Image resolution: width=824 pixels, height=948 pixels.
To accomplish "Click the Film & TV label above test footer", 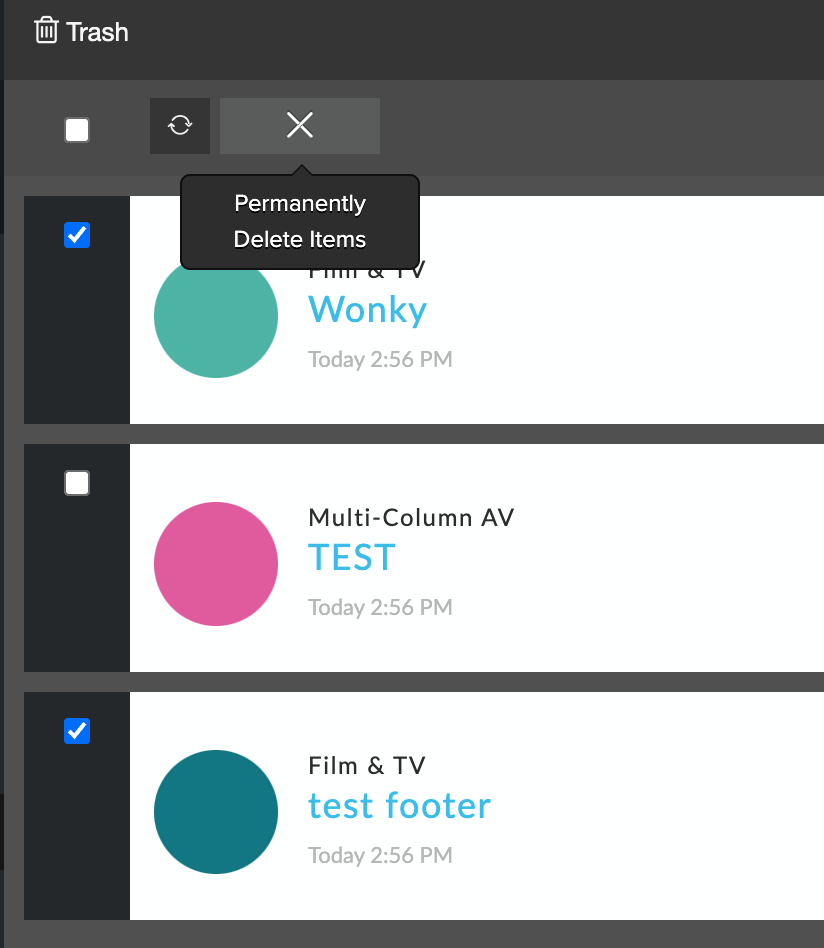I will click(x=367, y=766).
